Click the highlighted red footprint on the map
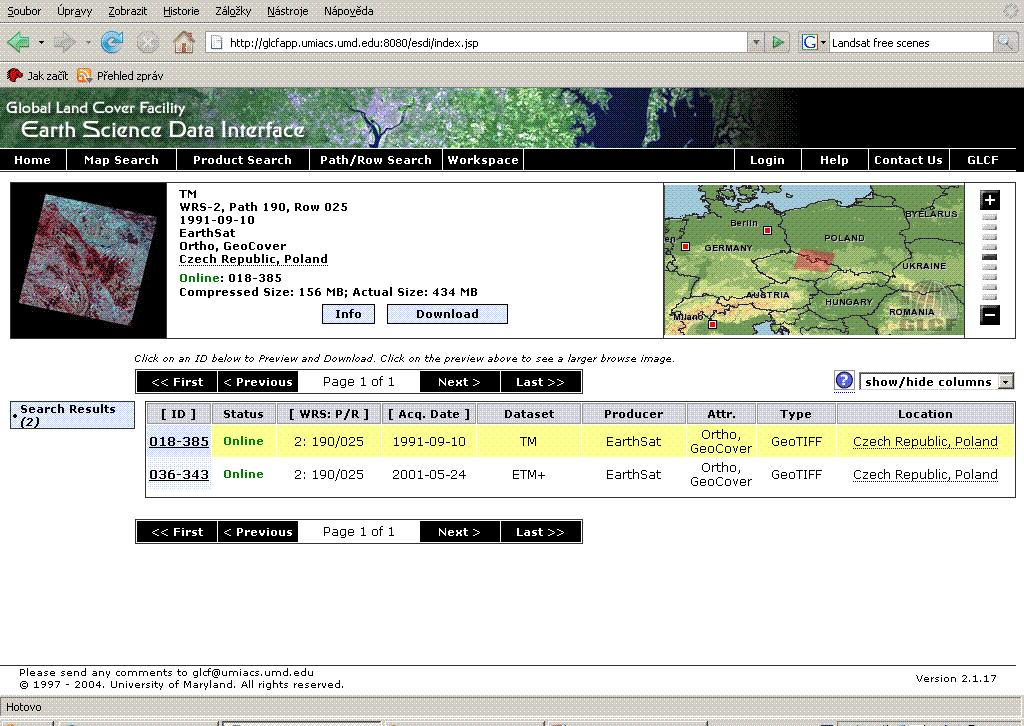This screenshot has height=726, width=1024. (815, 259)
